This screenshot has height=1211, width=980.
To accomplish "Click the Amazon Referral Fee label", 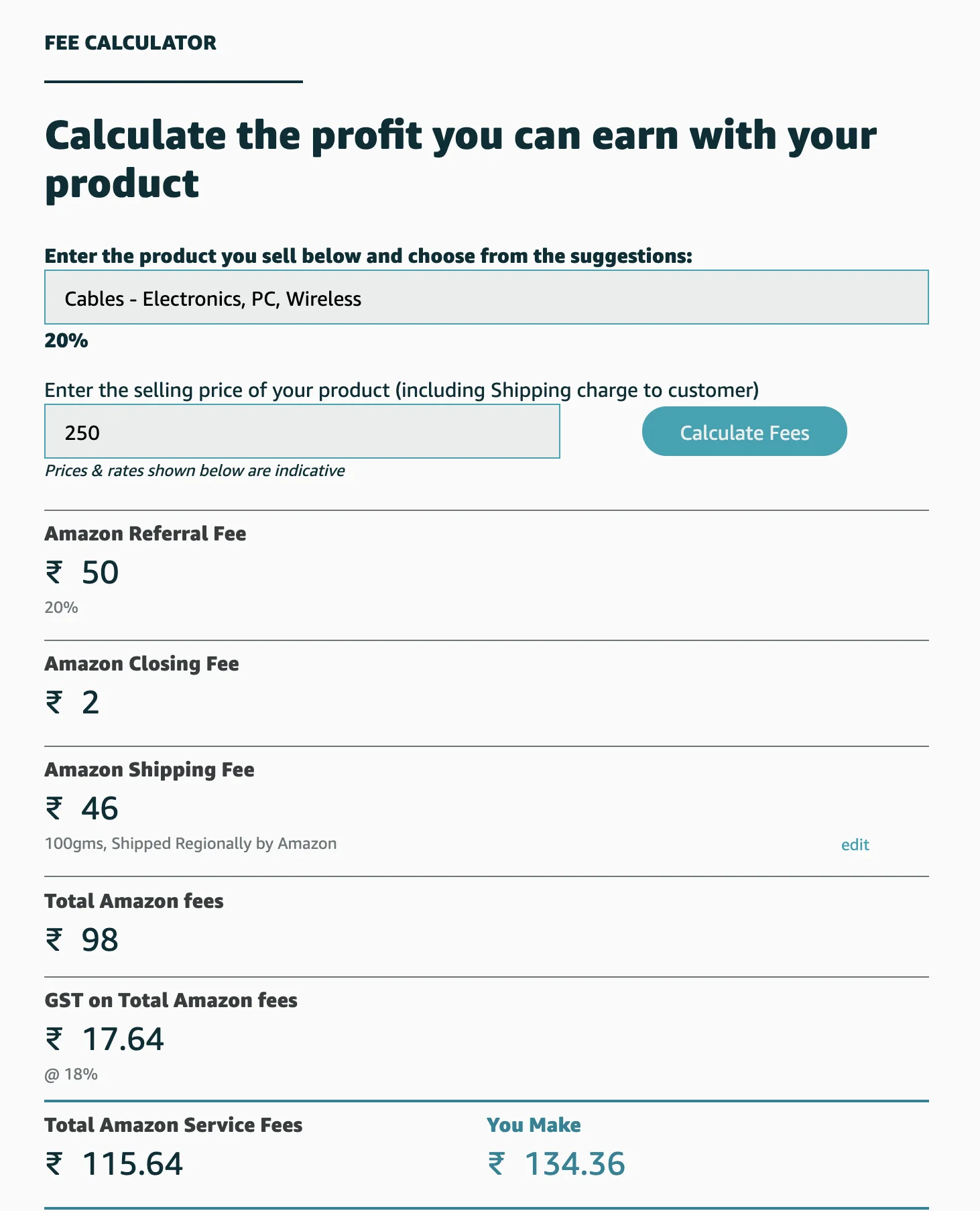I will tap(145, 534).
